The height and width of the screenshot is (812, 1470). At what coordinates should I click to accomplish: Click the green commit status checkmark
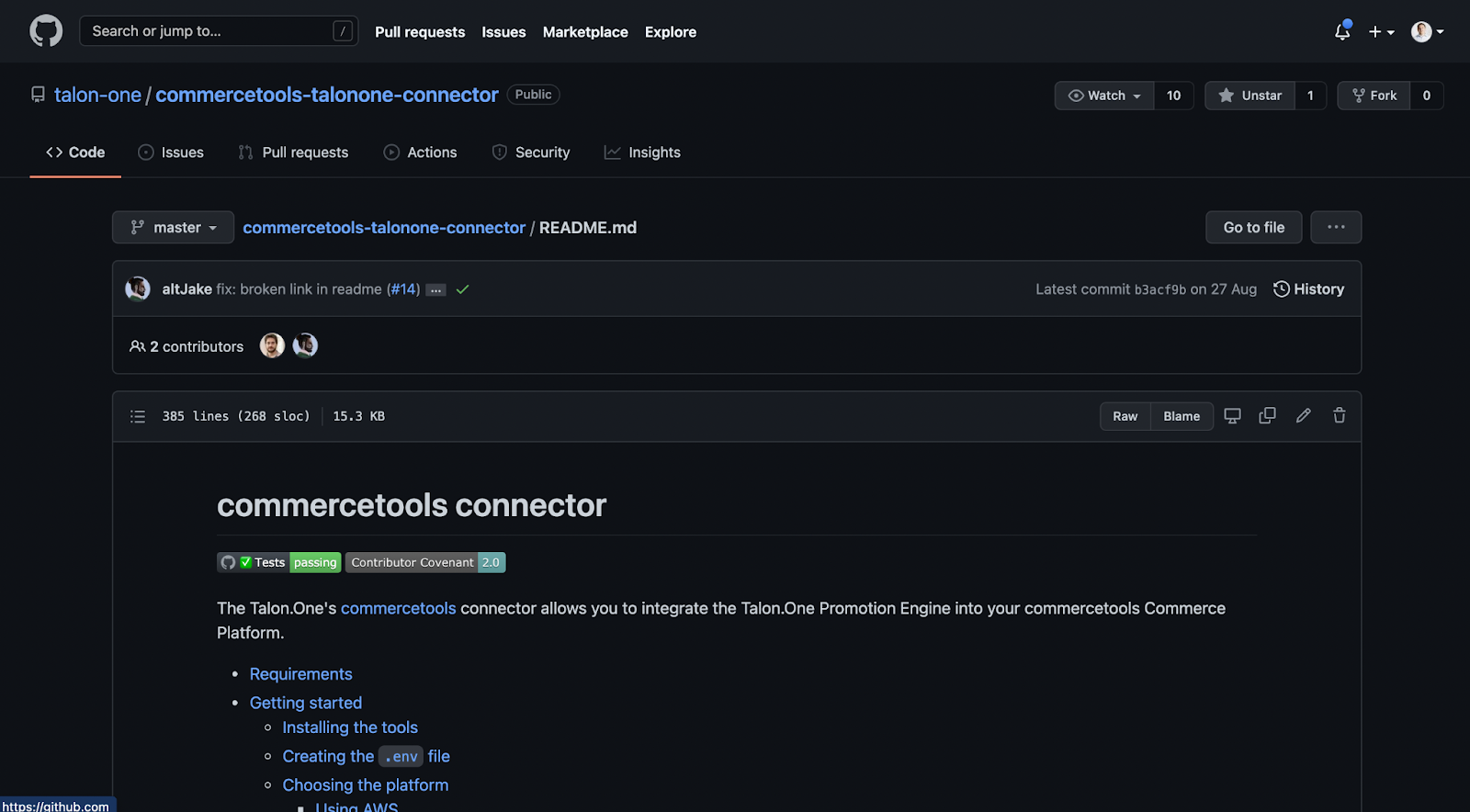(463, 289)
